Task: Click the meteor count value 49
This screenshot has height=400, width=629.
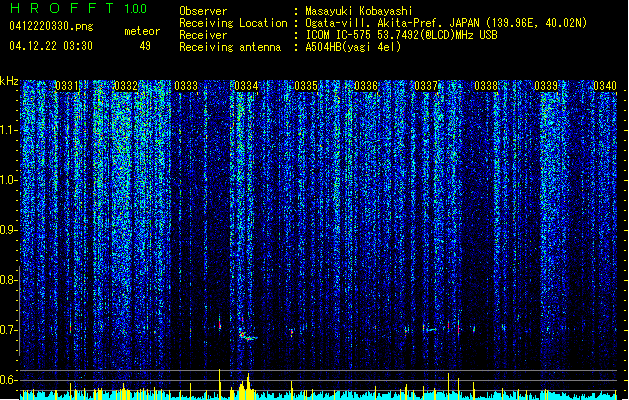Action: [x=145, y=46]
